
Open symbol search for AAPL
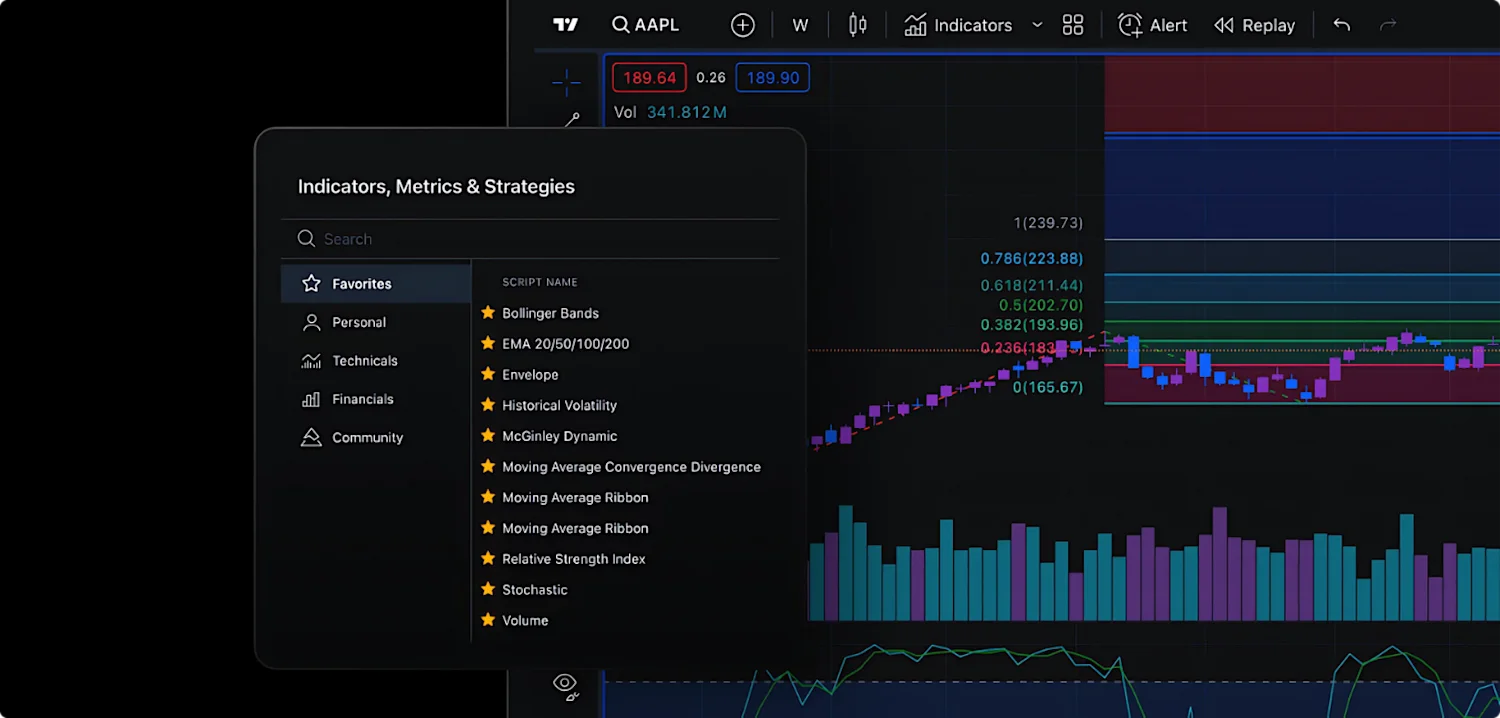[x=645, y=24]
